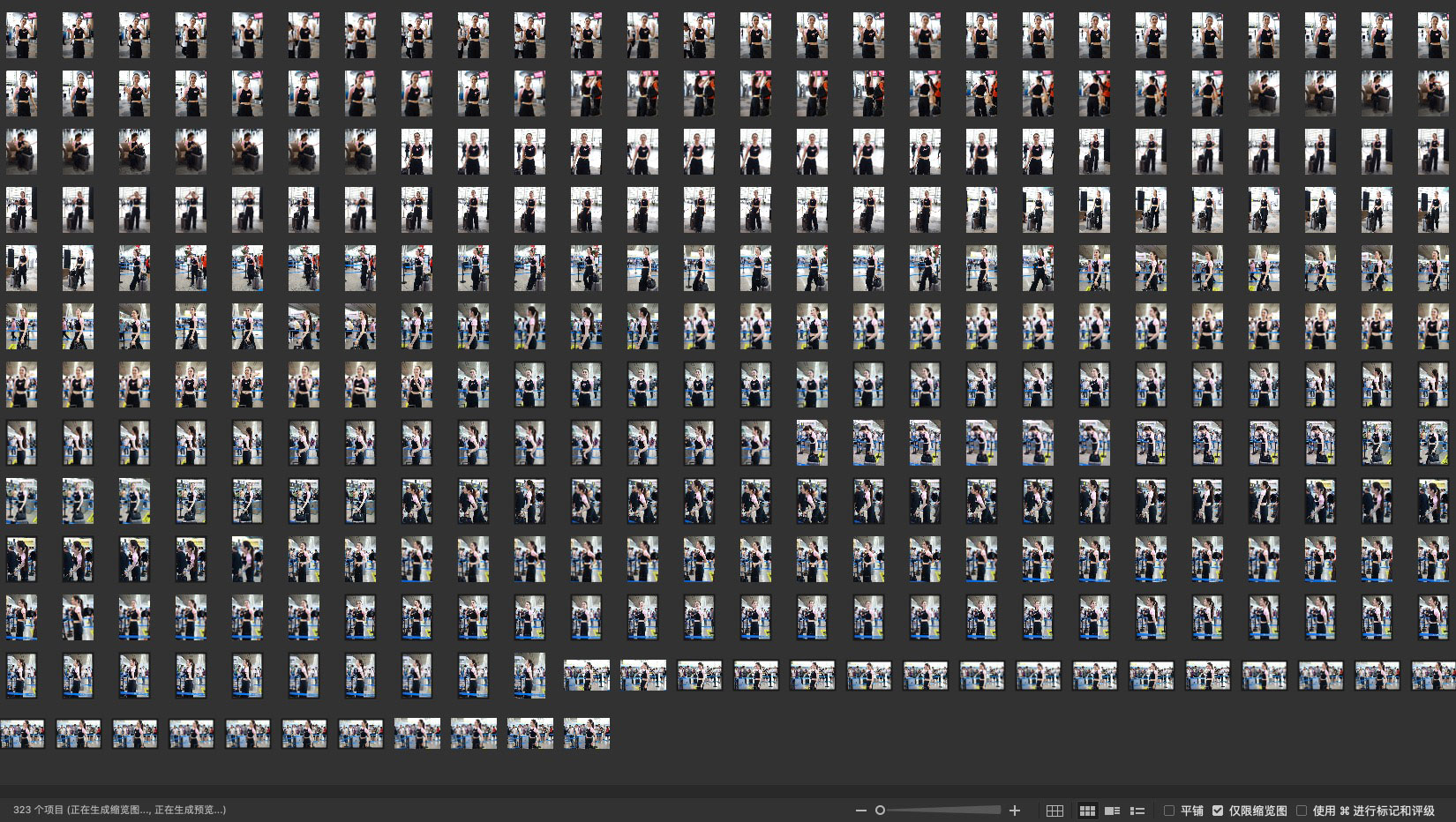Click the lock thumbnail grid icon

tap(1054, 811)
